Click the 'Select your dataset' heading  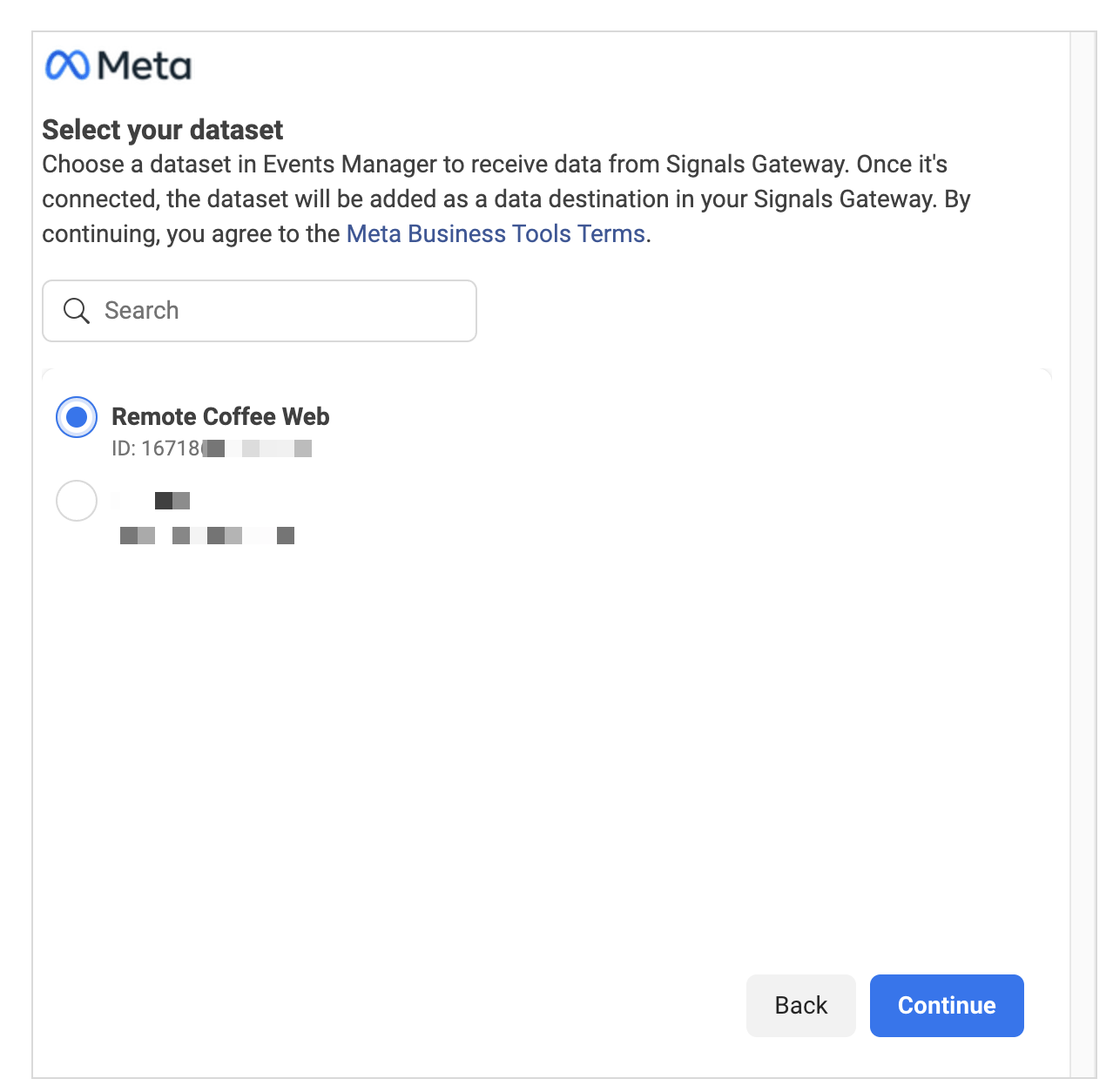click(x=163, y=130)
